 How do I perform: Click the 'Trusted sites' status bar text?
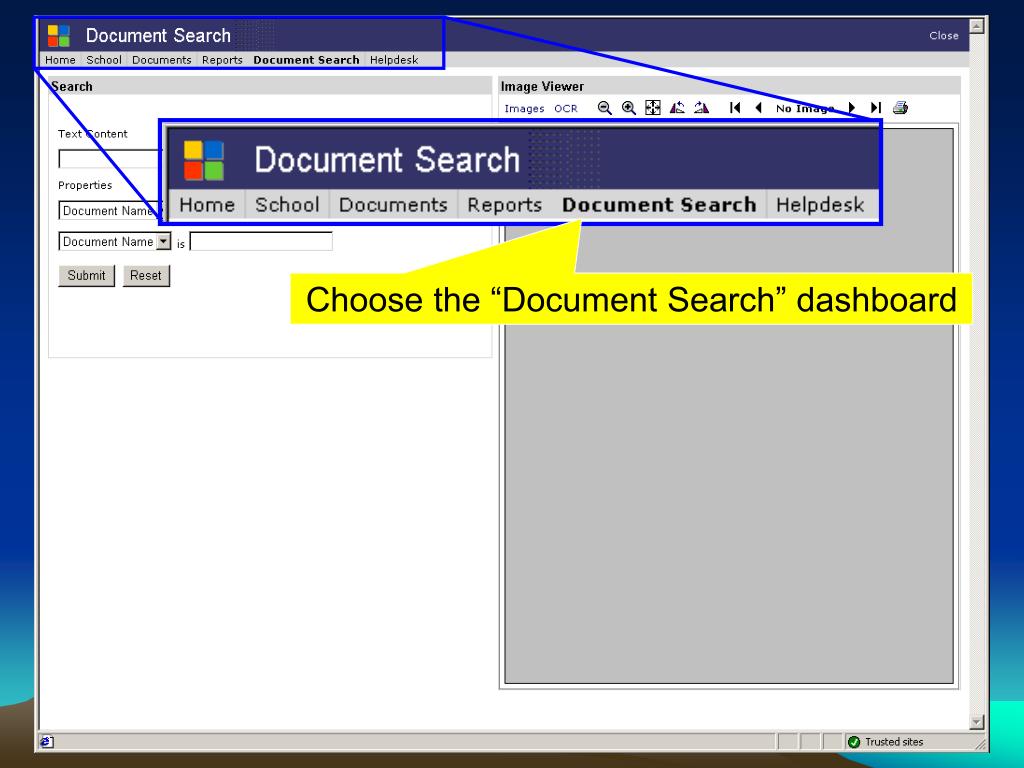tap(894, 742)
